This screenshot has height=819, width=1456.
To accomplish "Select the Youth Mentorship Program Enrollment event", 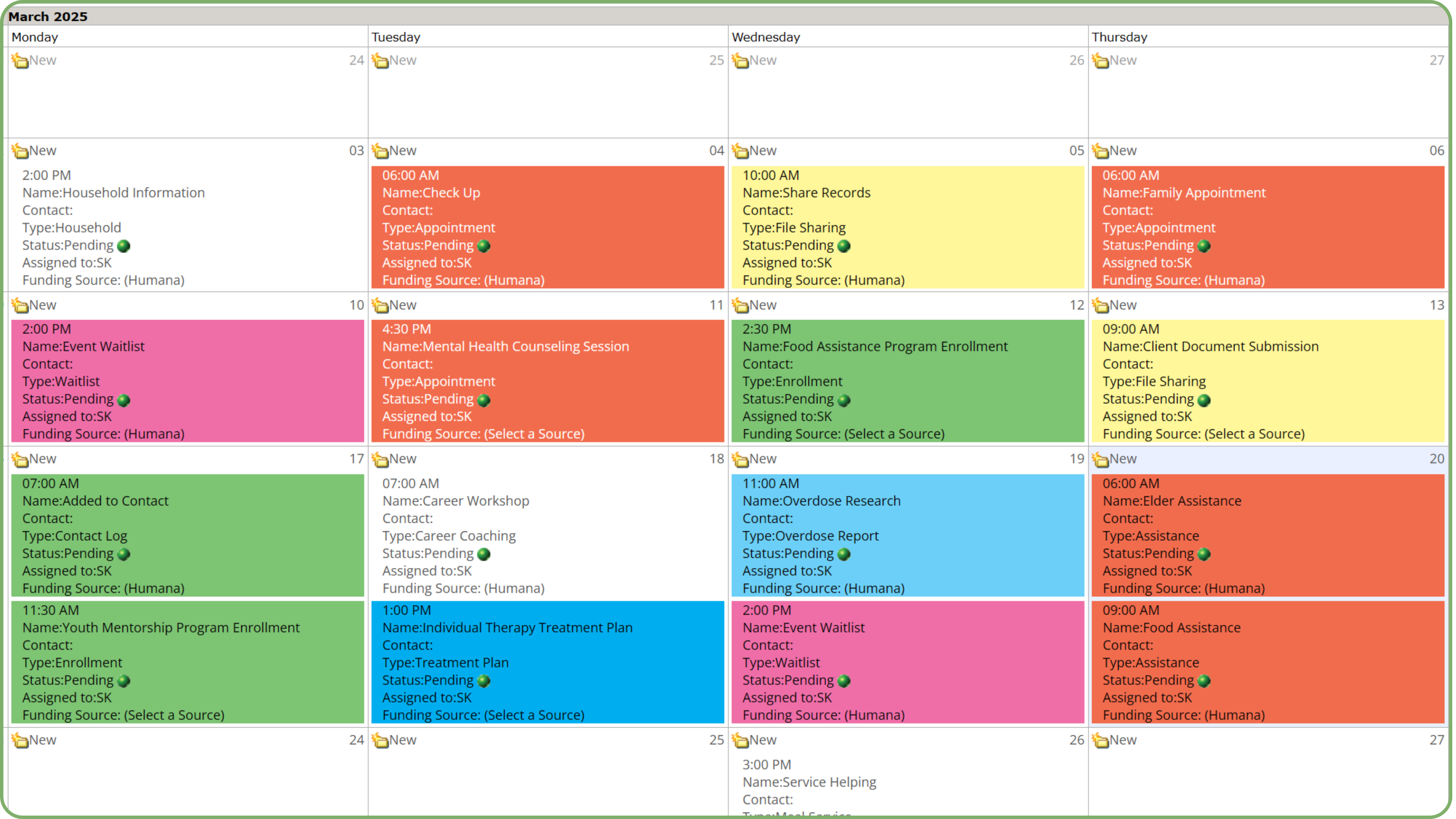I will tap(160, 628).
